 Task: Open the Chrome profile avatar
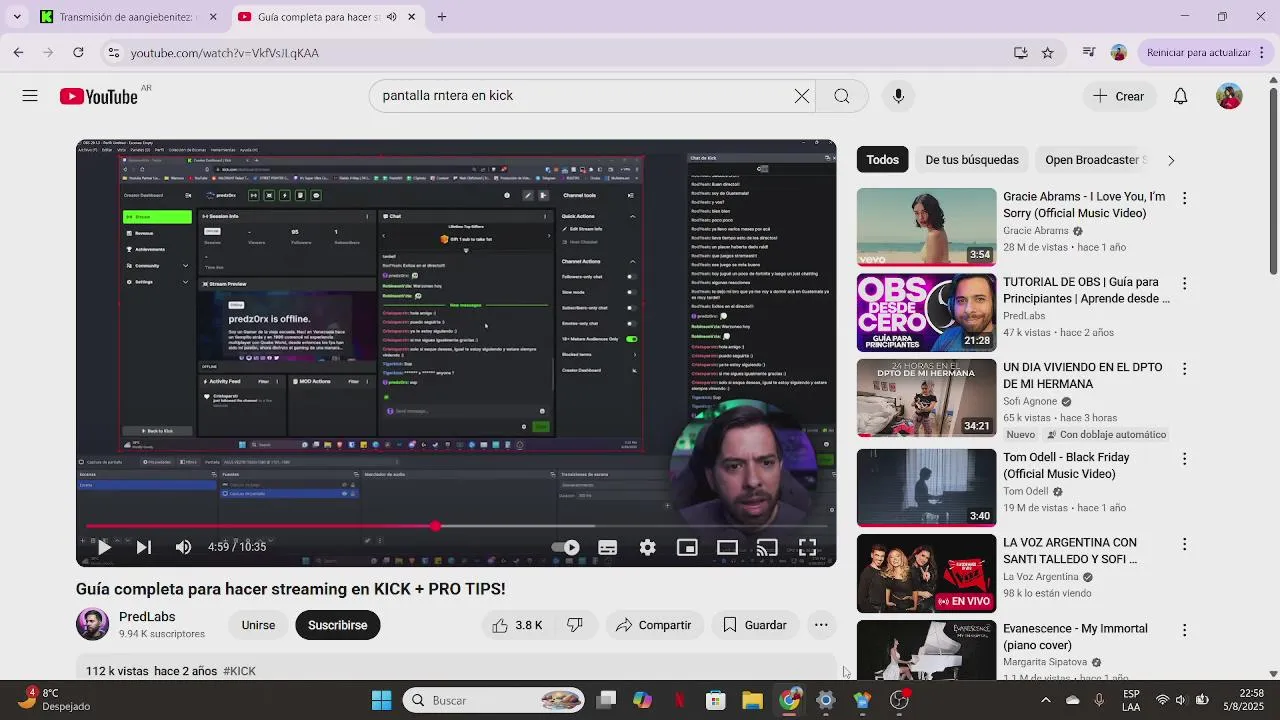1118,53
